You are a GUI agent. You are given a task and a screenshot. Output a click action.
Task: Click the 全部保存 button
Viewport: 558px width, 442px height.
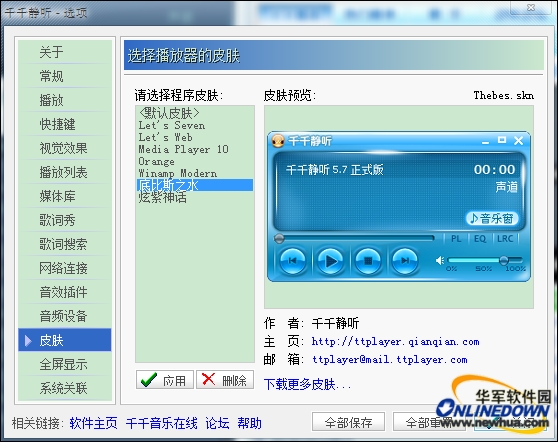coord(348,422)
